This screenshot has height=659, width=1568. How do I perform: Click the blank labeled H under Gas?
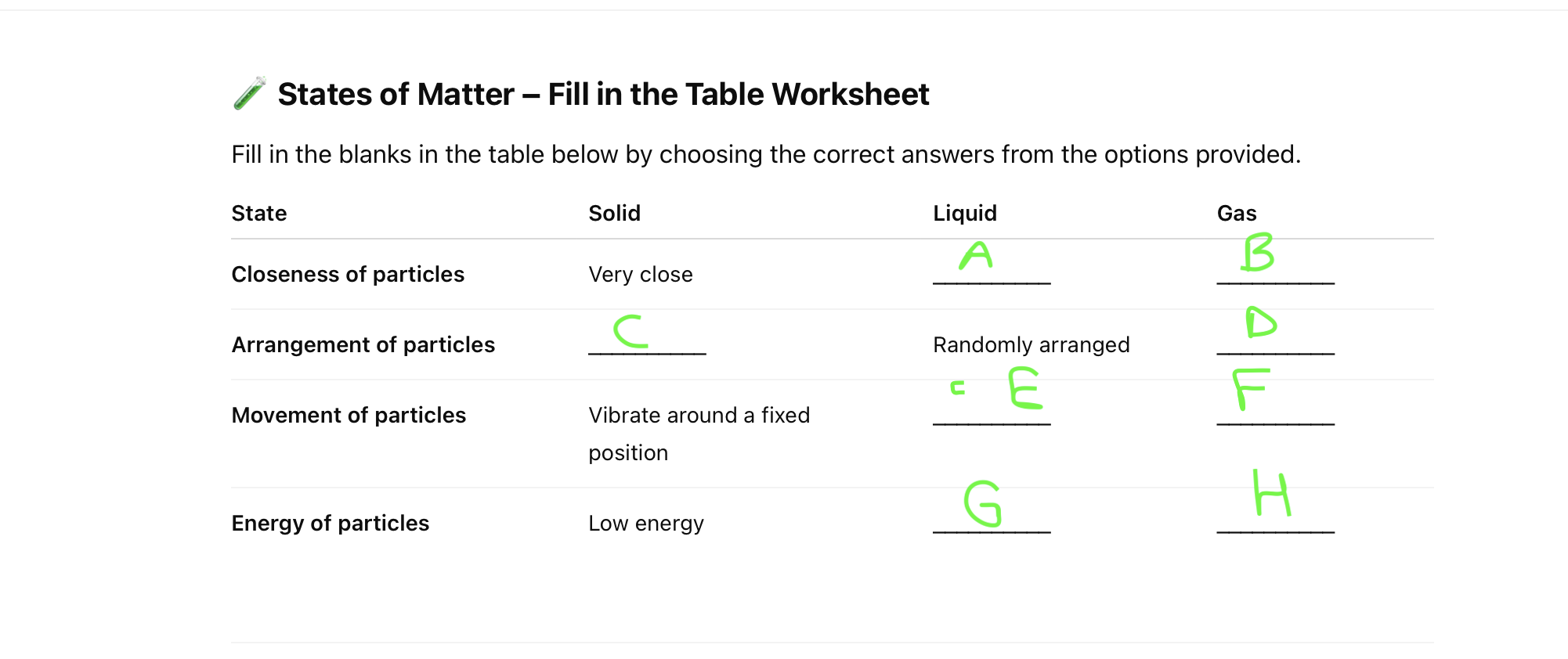click(1274, 523)
